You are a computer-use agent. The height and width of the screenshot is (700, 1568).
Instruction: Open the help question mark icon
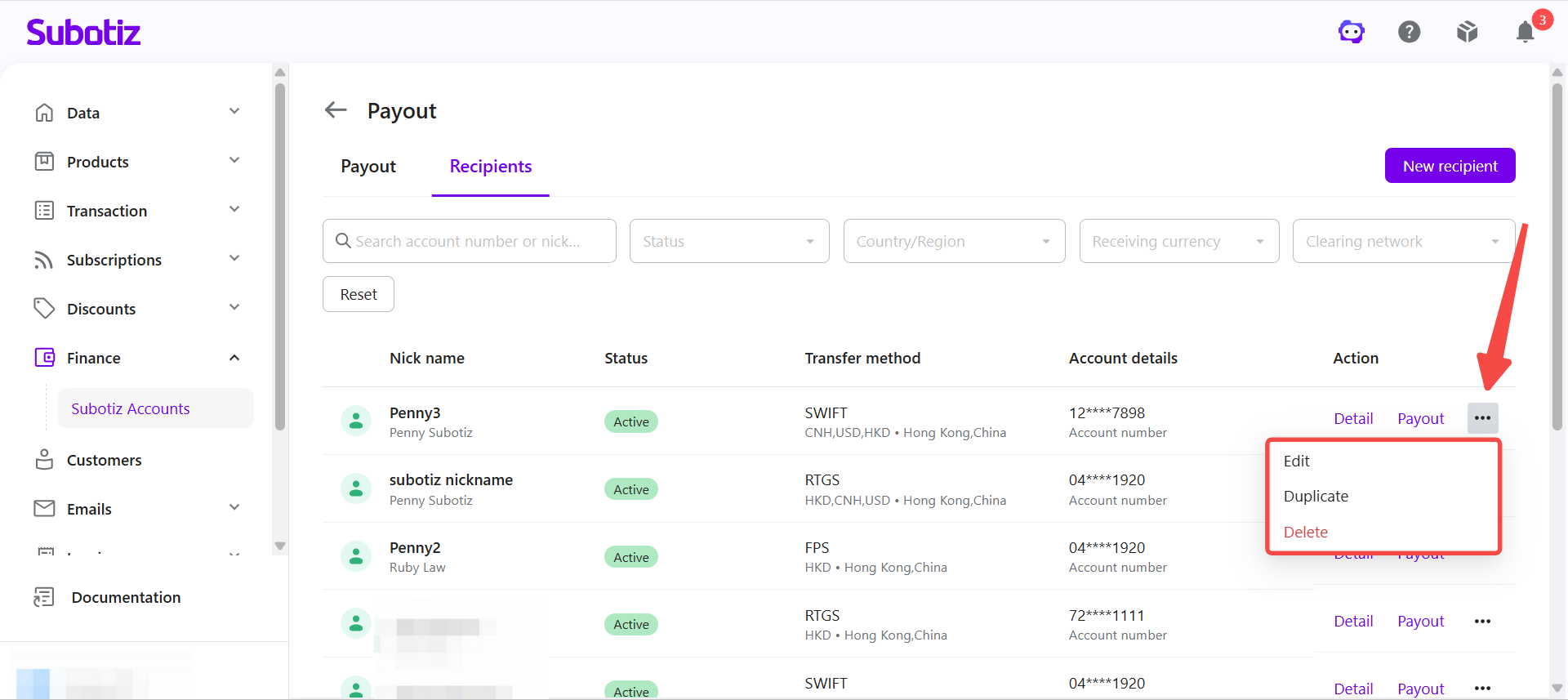pyautogui.click(x=1410, y=32)
